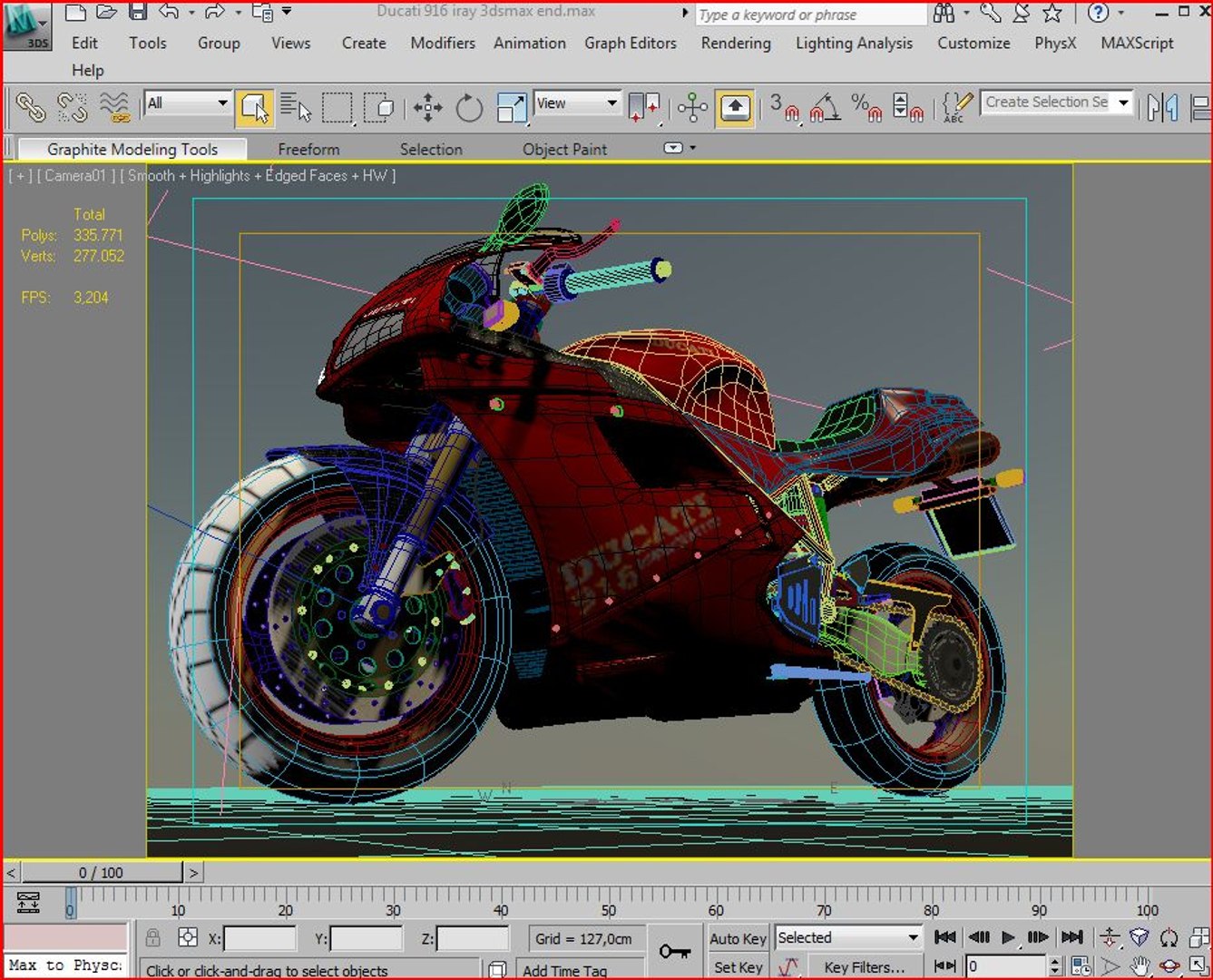Screen dimensions: 1213x980
Task: Open the reference coordinate system View dropdown
Action: [577, 103]
